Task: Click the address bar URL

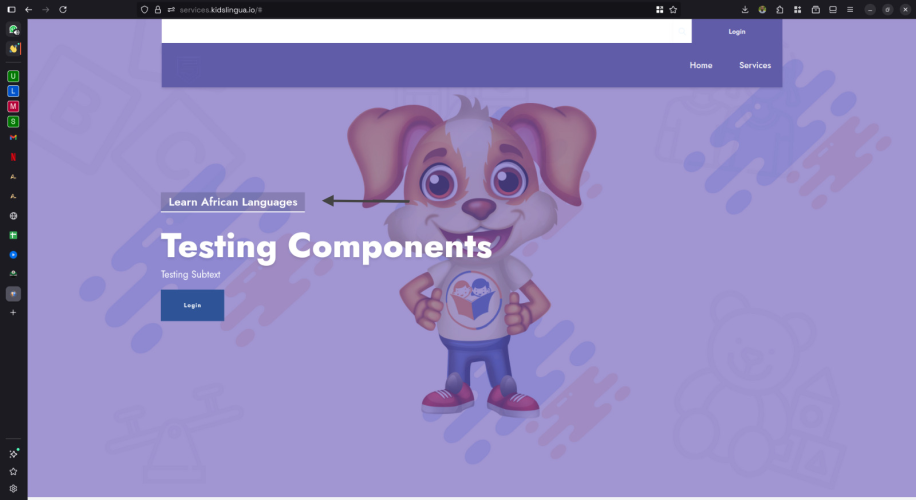Action: [221, 9]
